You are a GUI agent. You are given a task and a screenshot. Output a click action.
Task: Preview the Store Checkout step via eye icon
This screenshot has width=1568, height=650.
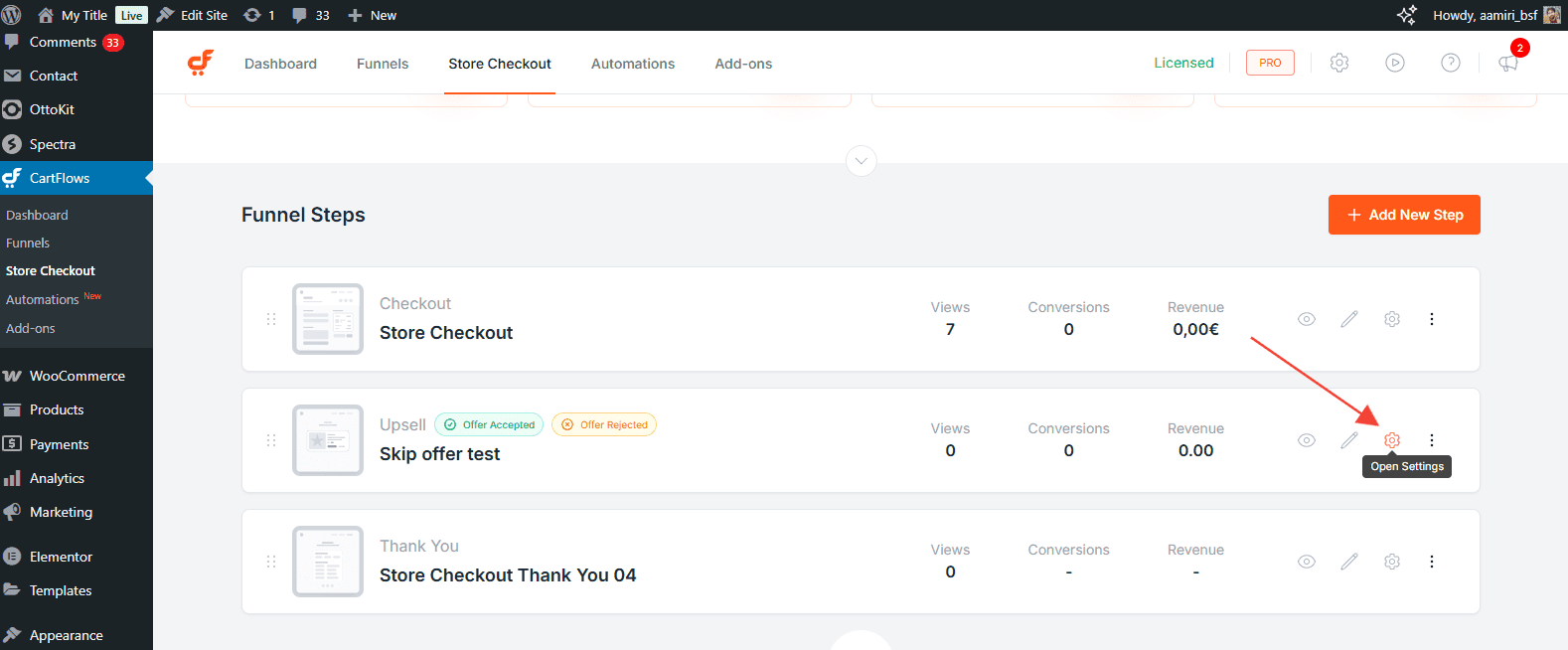1306,319
